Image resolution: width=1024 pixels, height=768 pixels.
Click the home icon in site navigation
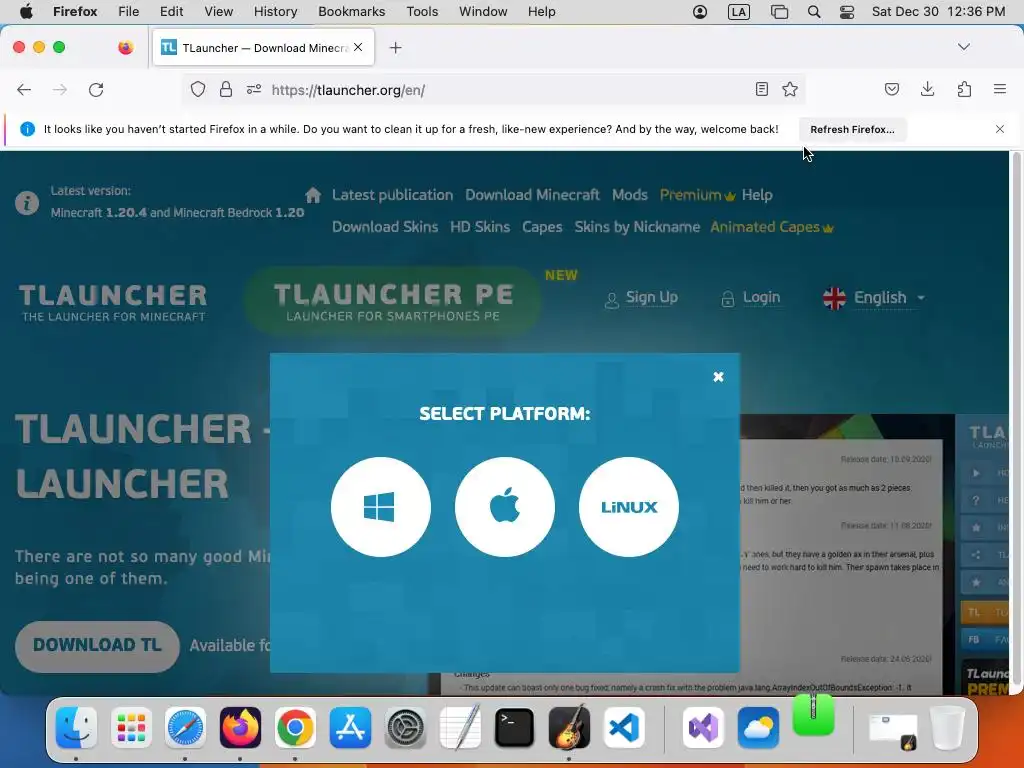pos(313,195)
